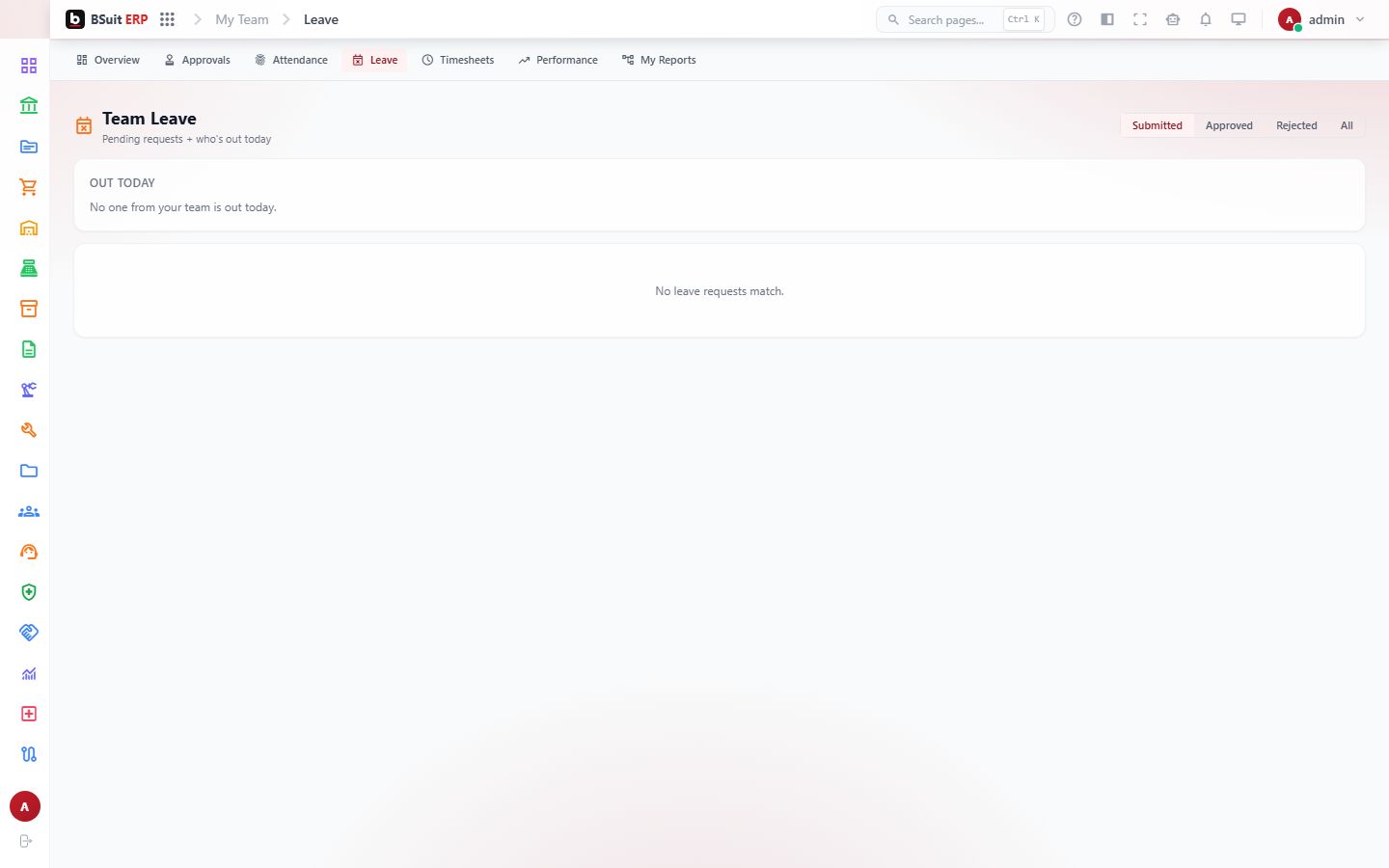Open the dashboard grid icon in sidebar

click(x=29, y=66)
